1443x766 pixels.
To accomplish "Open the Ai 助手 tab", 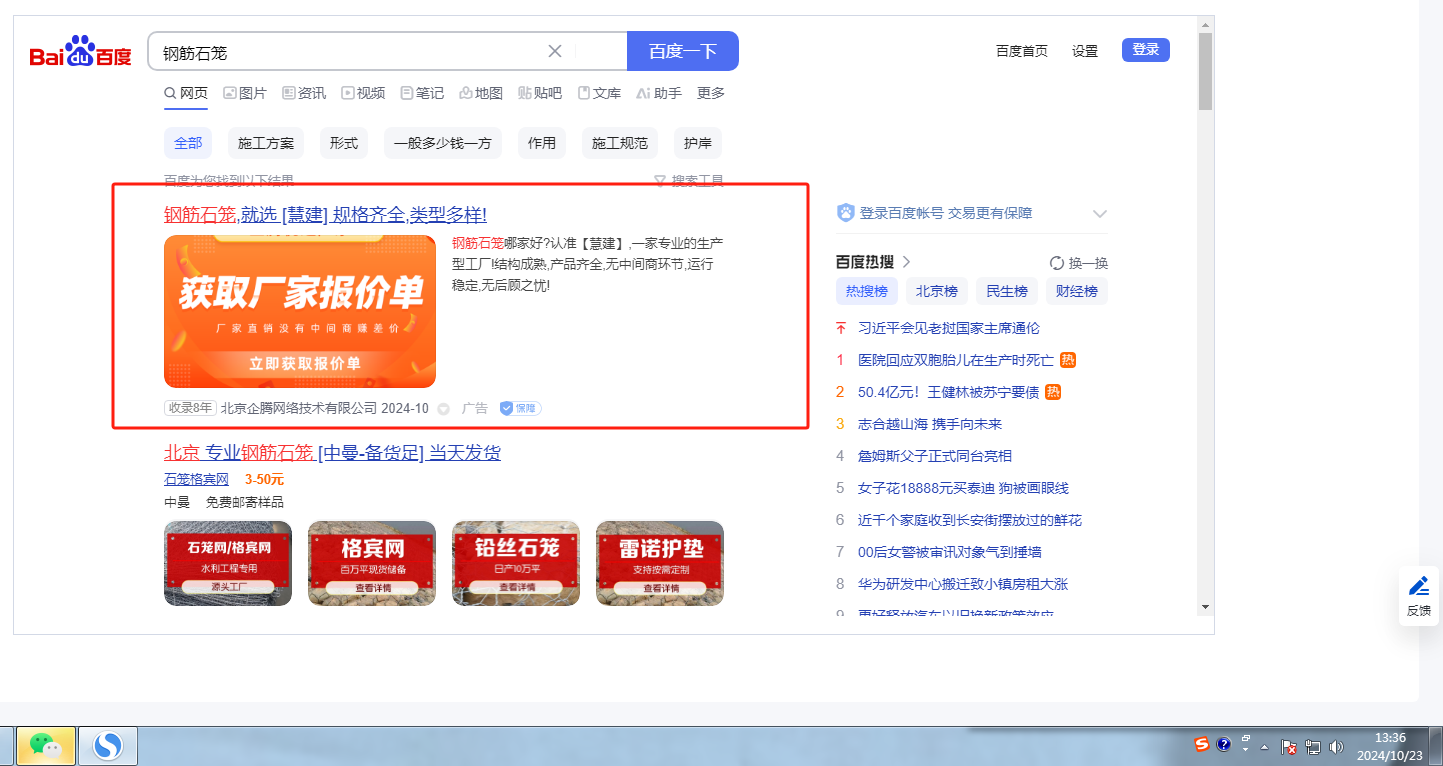I will click(659, 93).
